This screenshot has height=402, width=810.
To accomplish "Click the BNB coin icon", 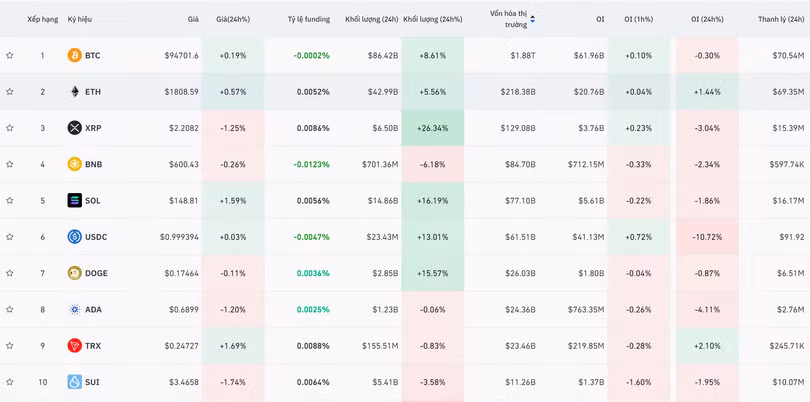I will (x=74, y=164).
